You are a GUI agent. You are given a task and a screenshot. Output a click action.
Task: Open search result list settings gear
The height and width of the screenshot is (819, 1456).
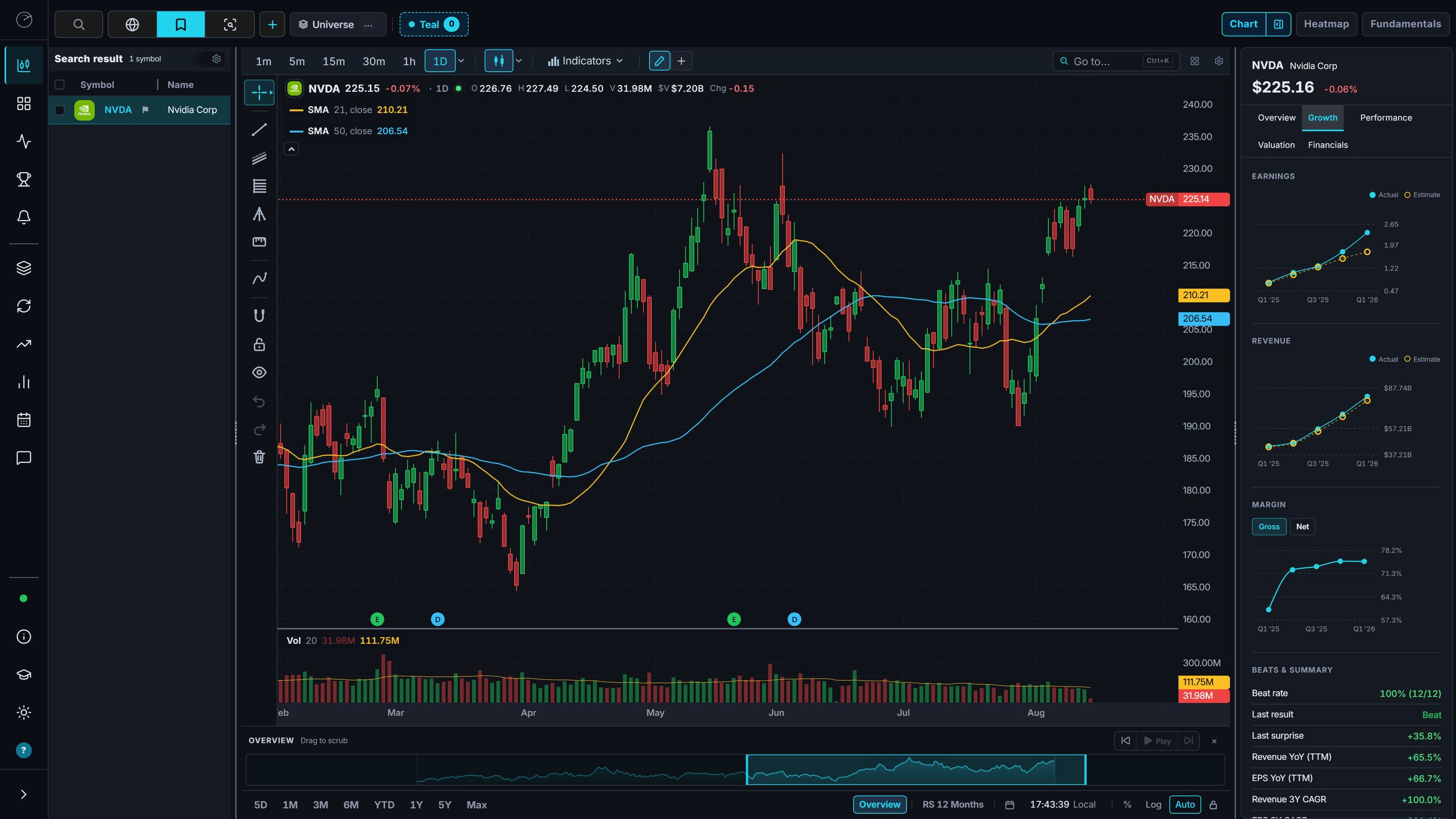pyautogui.click(x=216, y=59)
